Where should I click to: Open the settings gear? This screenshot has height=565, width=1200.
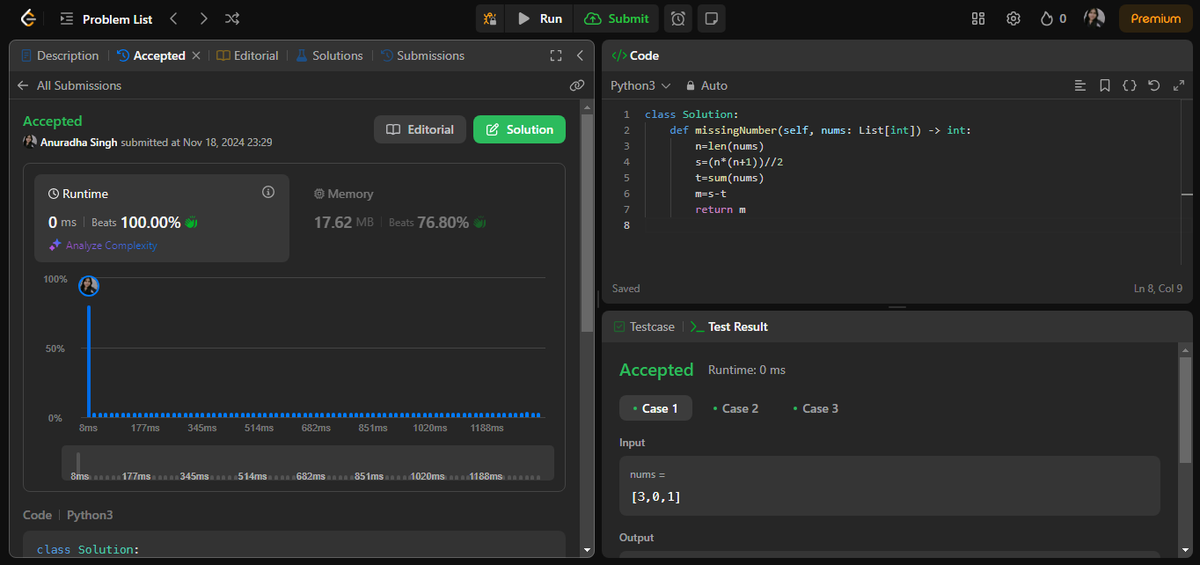[1013, 19]
